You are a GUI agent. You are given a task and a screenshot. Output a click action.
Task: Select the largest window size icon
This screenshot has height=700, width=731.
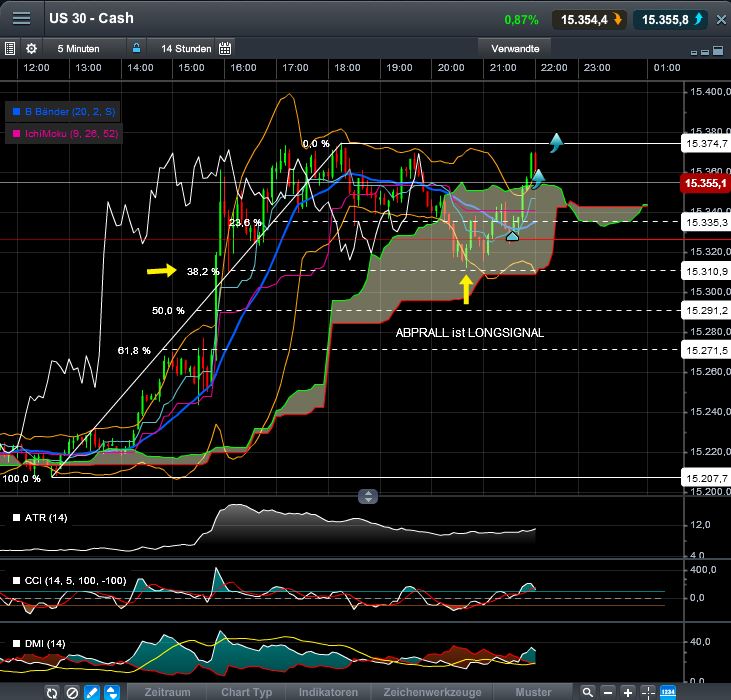[718, 50]
